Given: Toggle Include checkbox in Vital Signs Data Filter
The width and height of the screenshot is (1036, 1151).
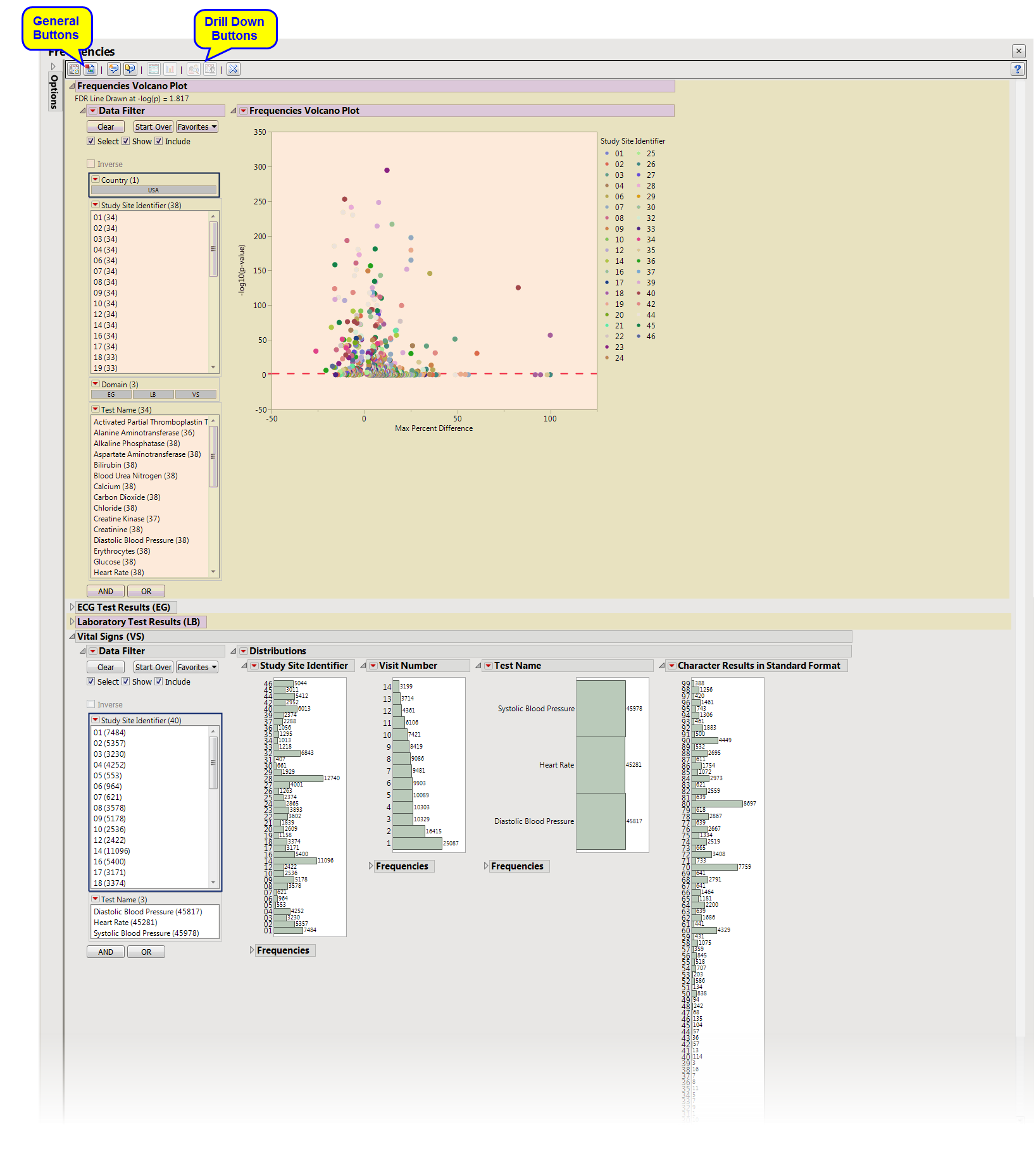Looking at the screenshot, I should click(x=159, y=682).
